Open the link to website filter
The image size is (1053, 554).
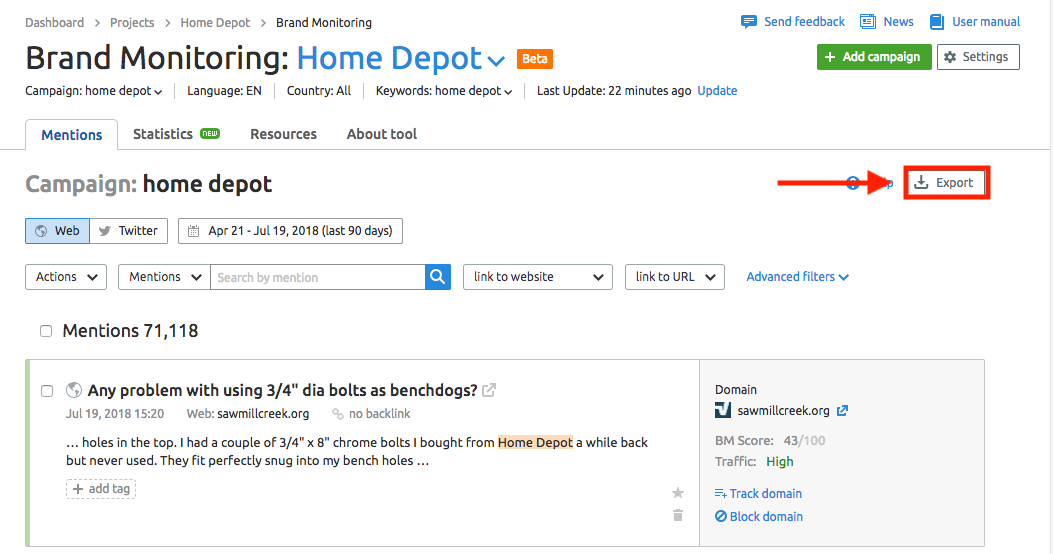(538, 277)
